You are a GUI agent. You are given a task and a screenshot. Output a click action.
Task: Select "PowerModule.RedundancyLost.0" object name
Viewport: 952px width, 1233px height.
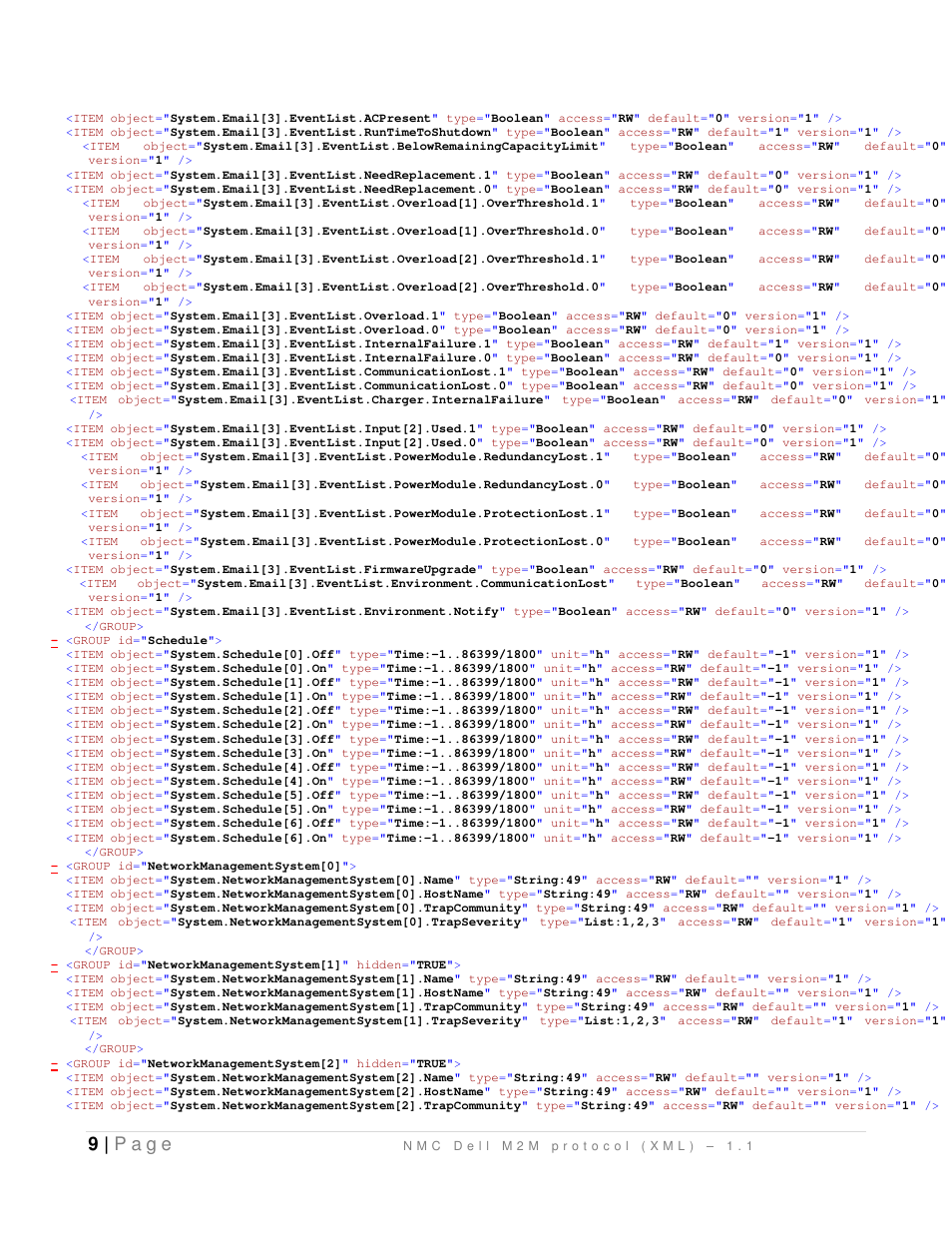tap(402, 484)
